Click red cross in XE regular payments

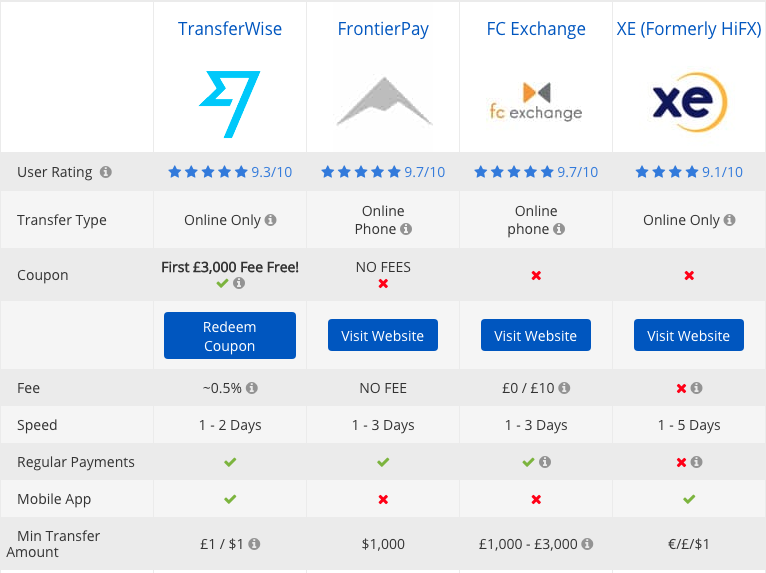pyautogui.click(x=681, y=462)
